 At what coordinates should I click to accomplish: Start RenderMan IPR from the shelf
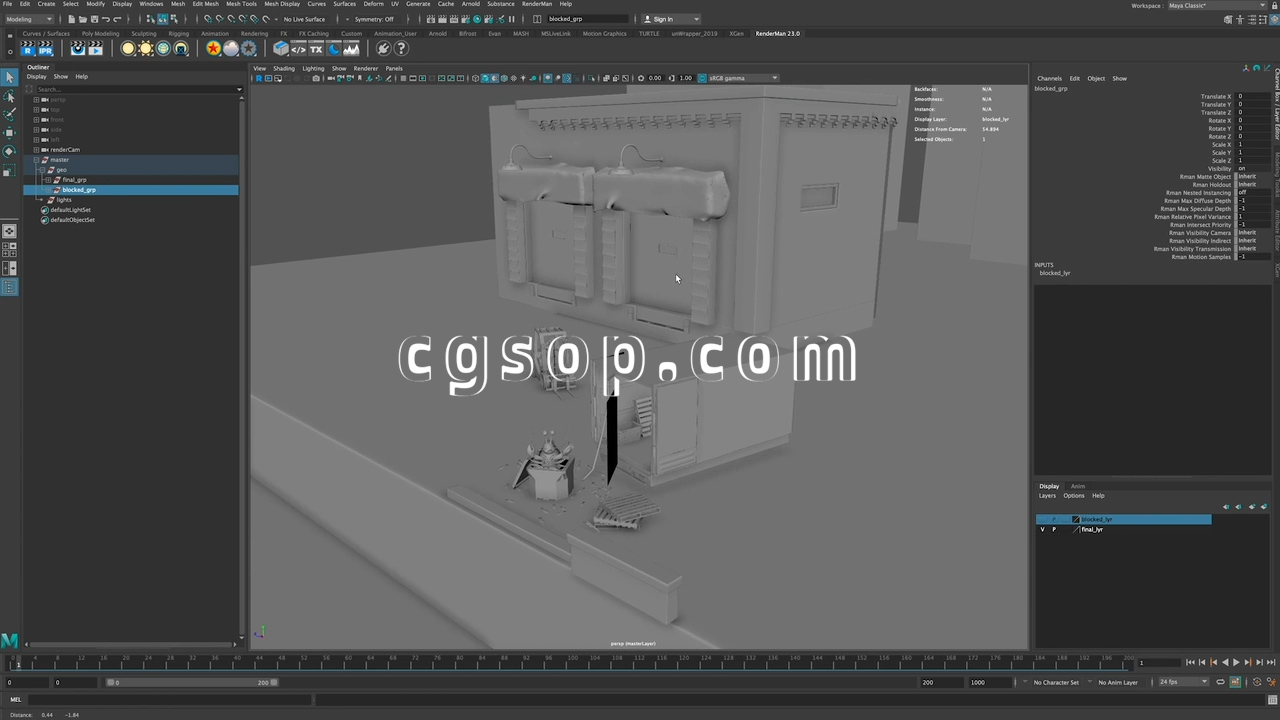tap(45, 48)
